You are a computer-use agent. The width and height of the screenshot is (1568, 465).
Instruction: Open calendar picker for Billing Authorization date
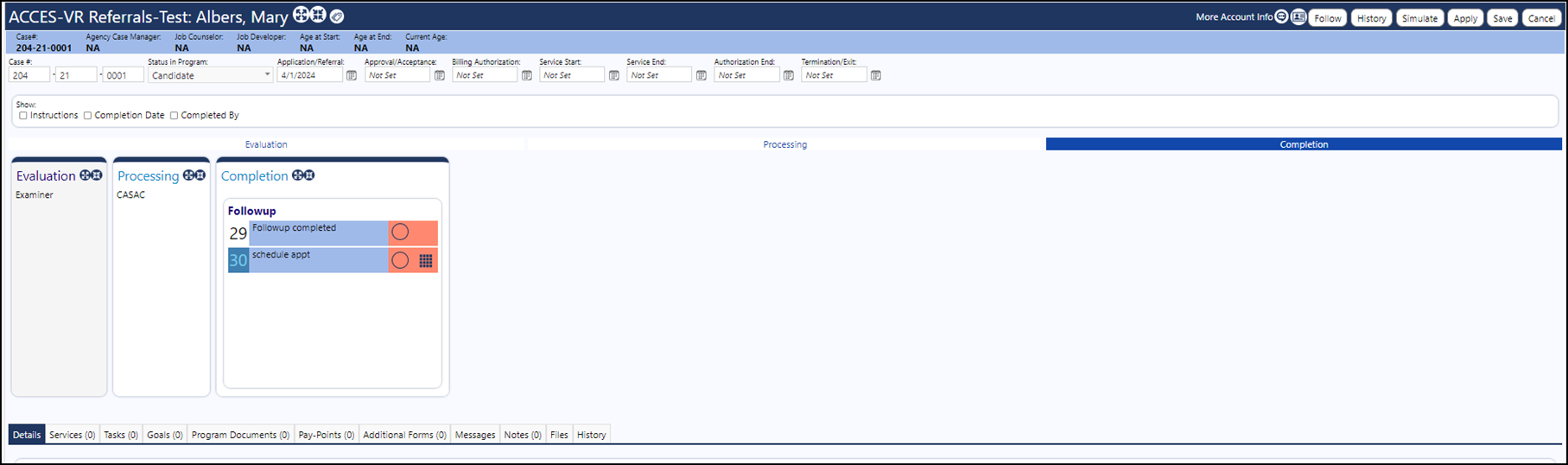tap(527, 75)
